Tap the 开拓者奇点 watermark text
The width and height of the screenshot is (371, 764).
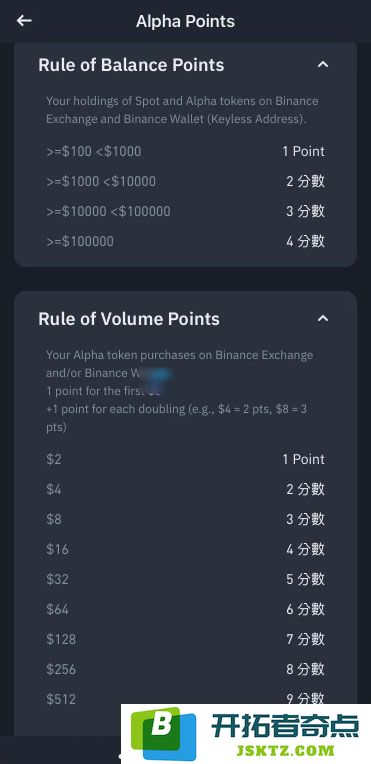[285, 726]
